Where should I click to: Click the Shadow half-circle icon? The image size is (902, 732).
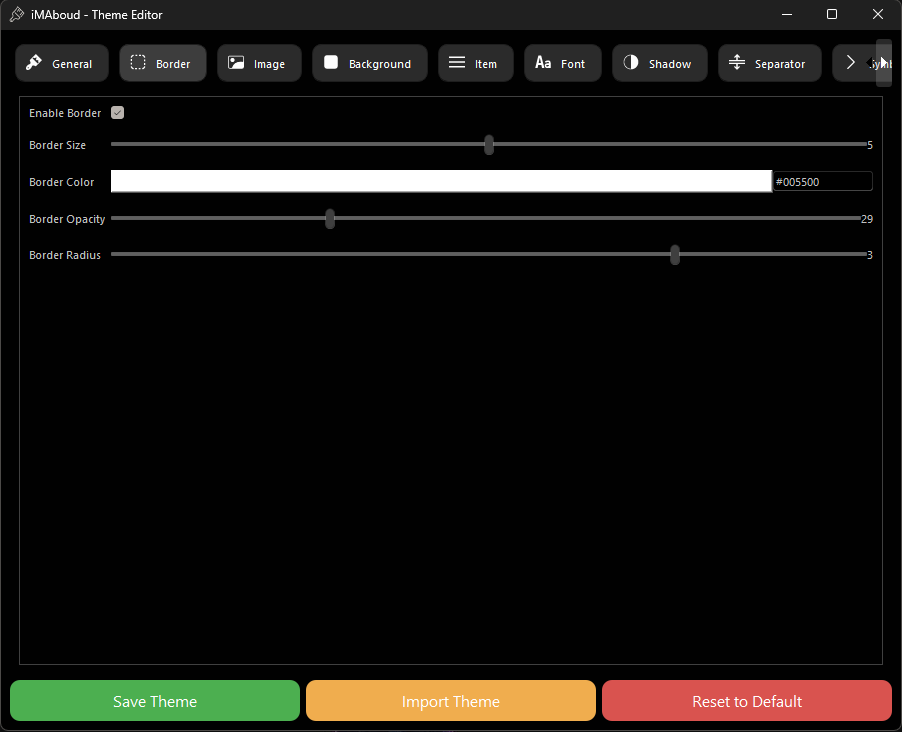(632, 62)
